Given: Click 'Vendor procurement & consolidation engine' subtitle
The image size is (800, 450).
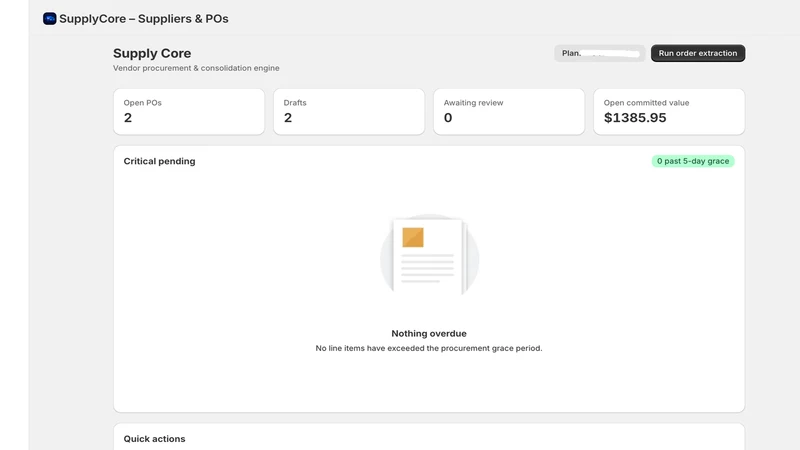Looking at the screenshot, I should 196,68.
